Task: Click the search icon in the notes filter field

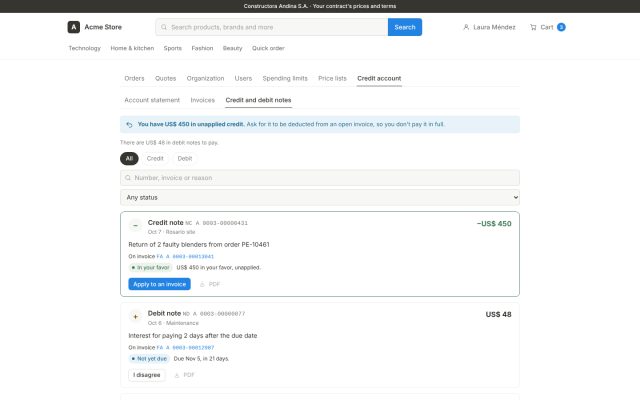Action: tap(128, 178)
